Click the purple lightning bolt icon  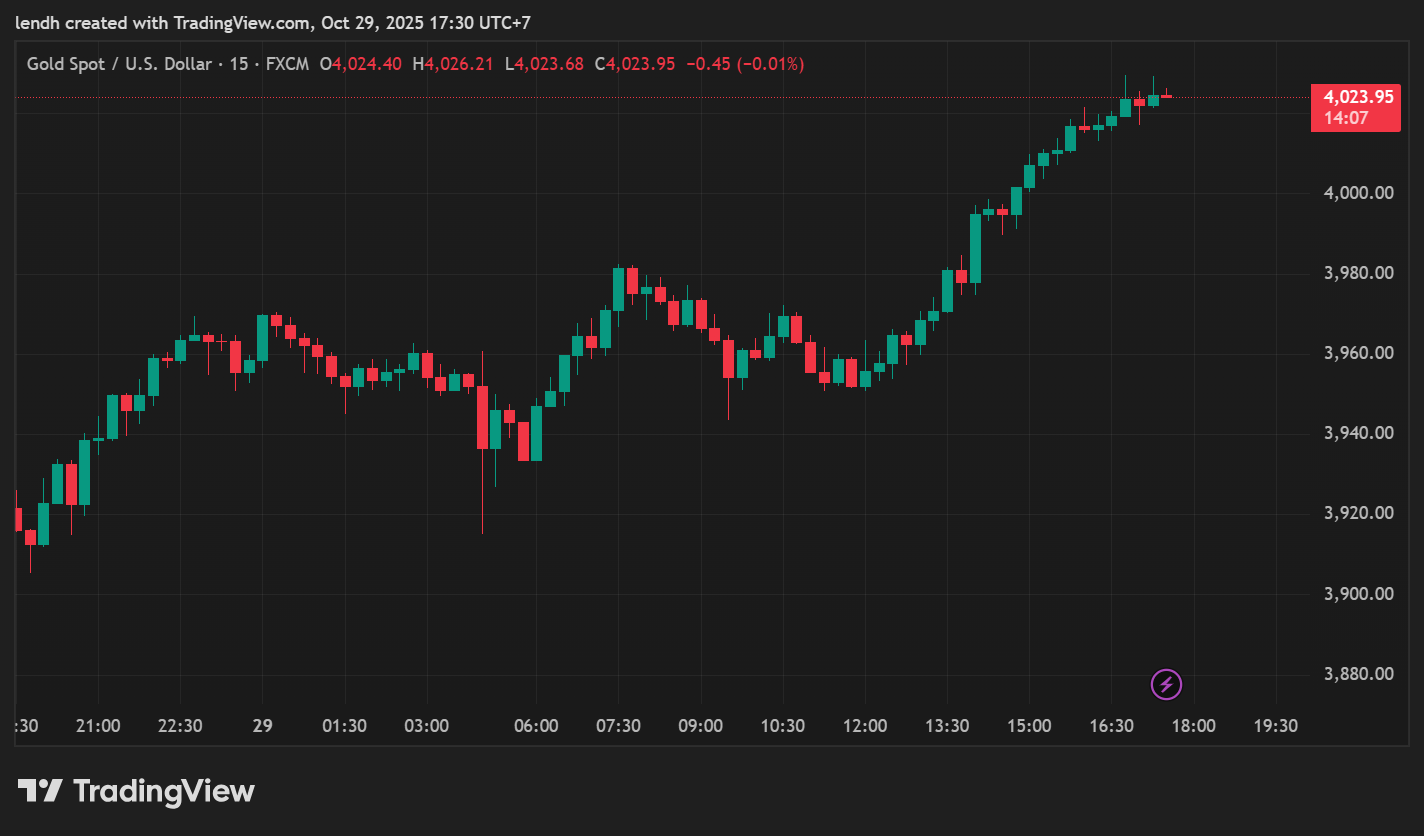tap(1166, 685)
